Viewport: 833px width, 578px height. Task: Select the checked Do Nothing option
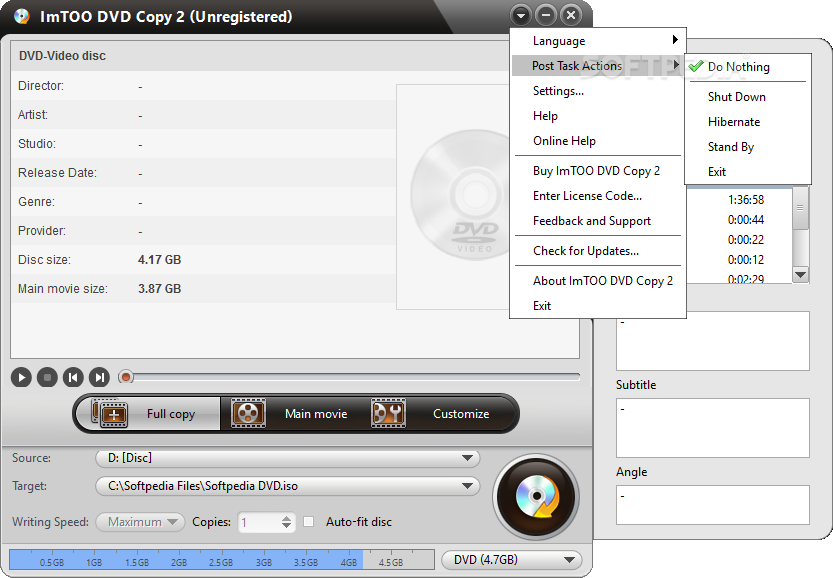[747, 67]
